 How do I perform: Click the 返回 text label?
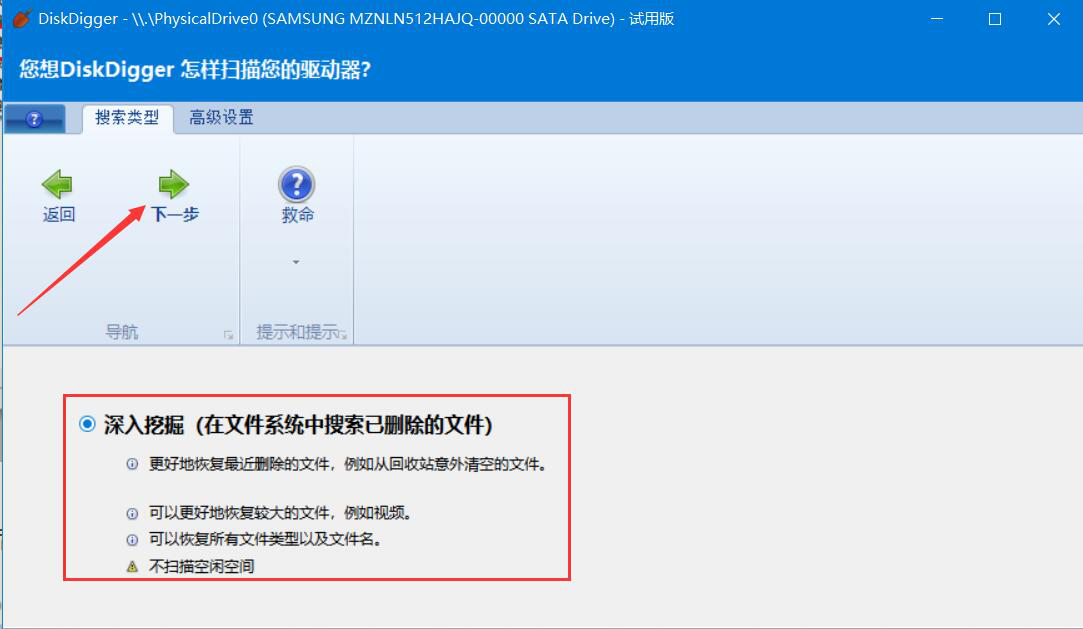[x=59, y=215]
